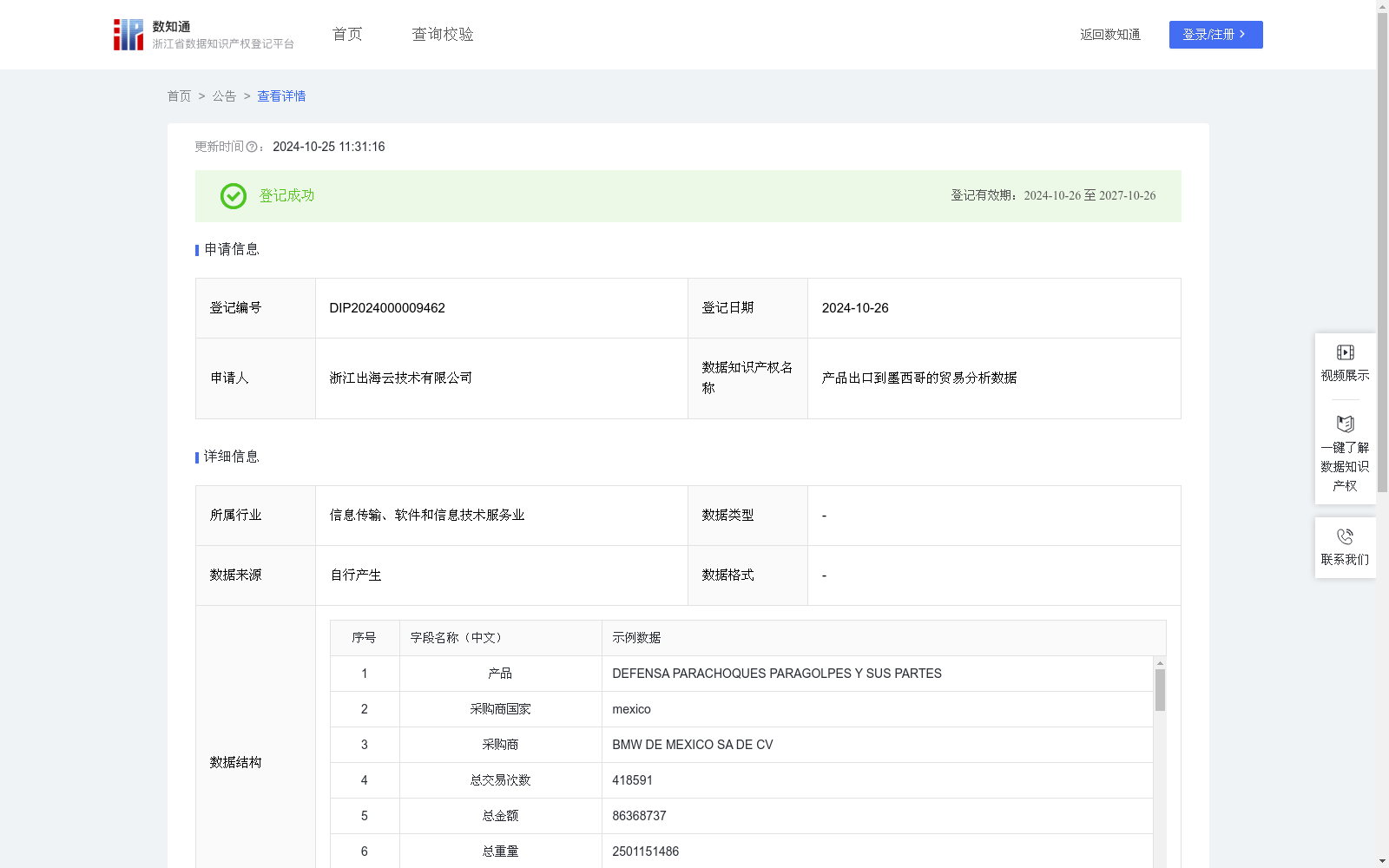Click the 数据结构 row label
This screenshot has height=868, width=1389.
click(235, 762)
